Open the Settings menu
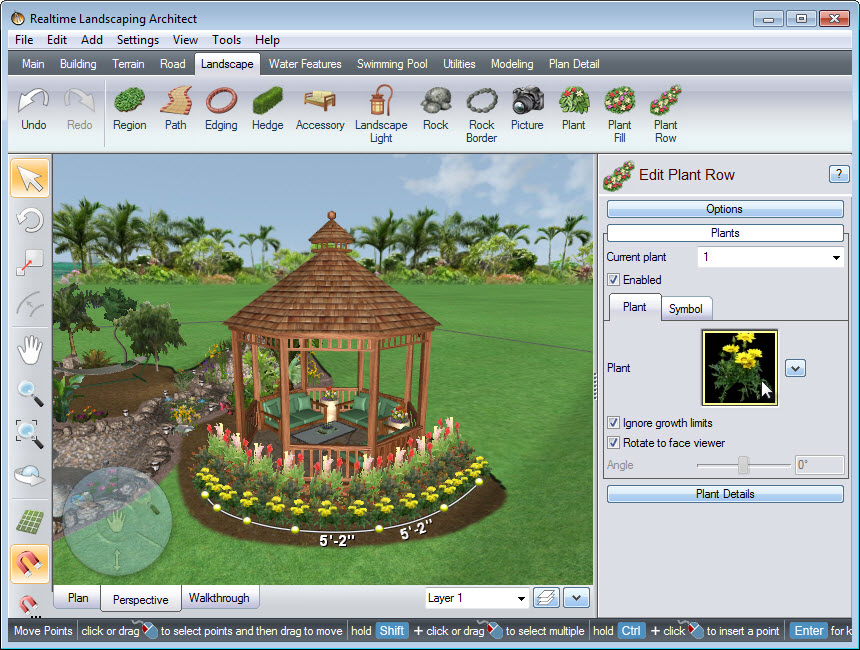Viewport: 860px width, 650px height. point(137,40)
